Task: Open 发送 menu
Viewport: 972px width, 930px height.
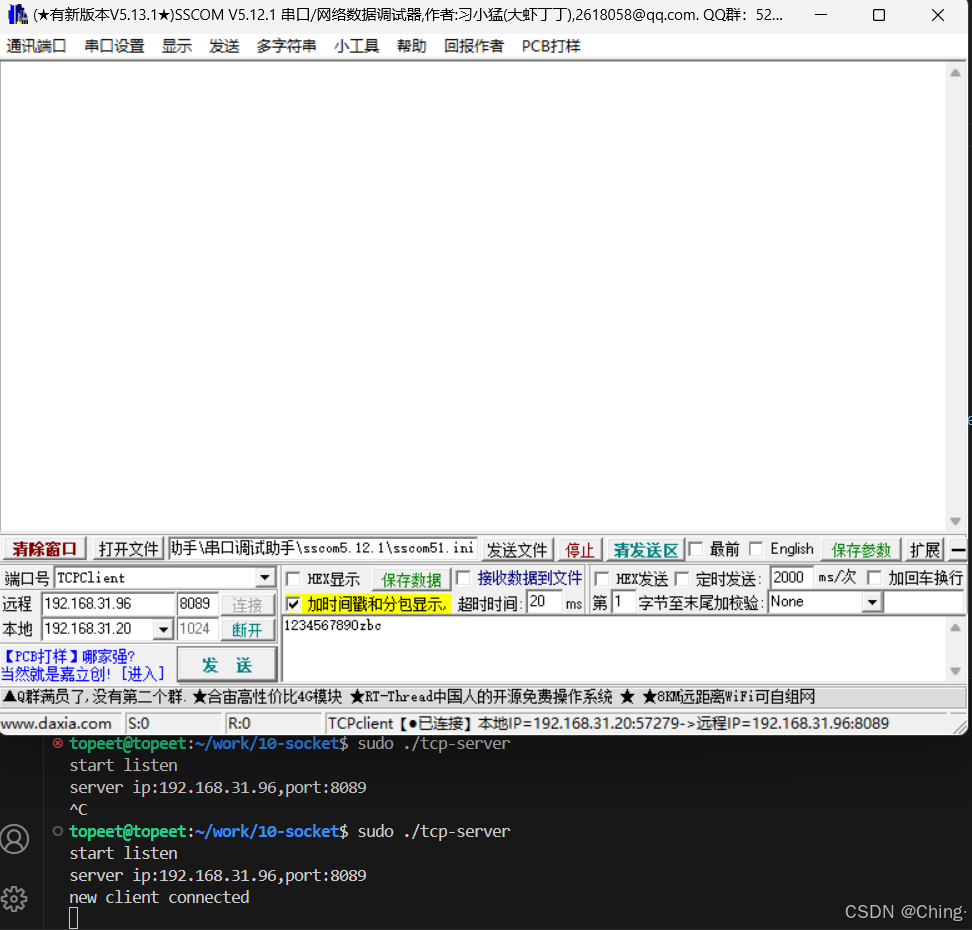Action: tap(224, 46)
